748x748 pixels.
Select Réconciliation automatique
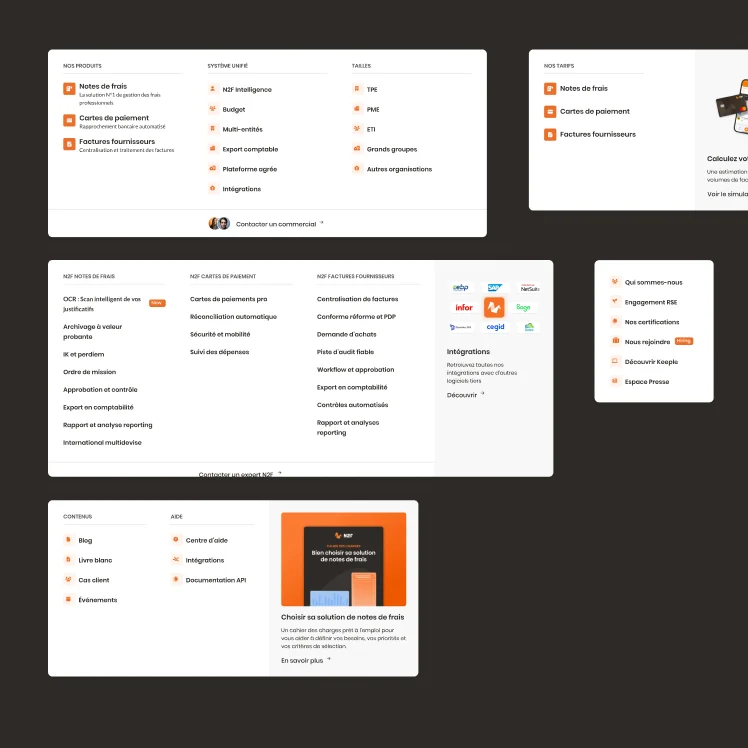(233, 317)
